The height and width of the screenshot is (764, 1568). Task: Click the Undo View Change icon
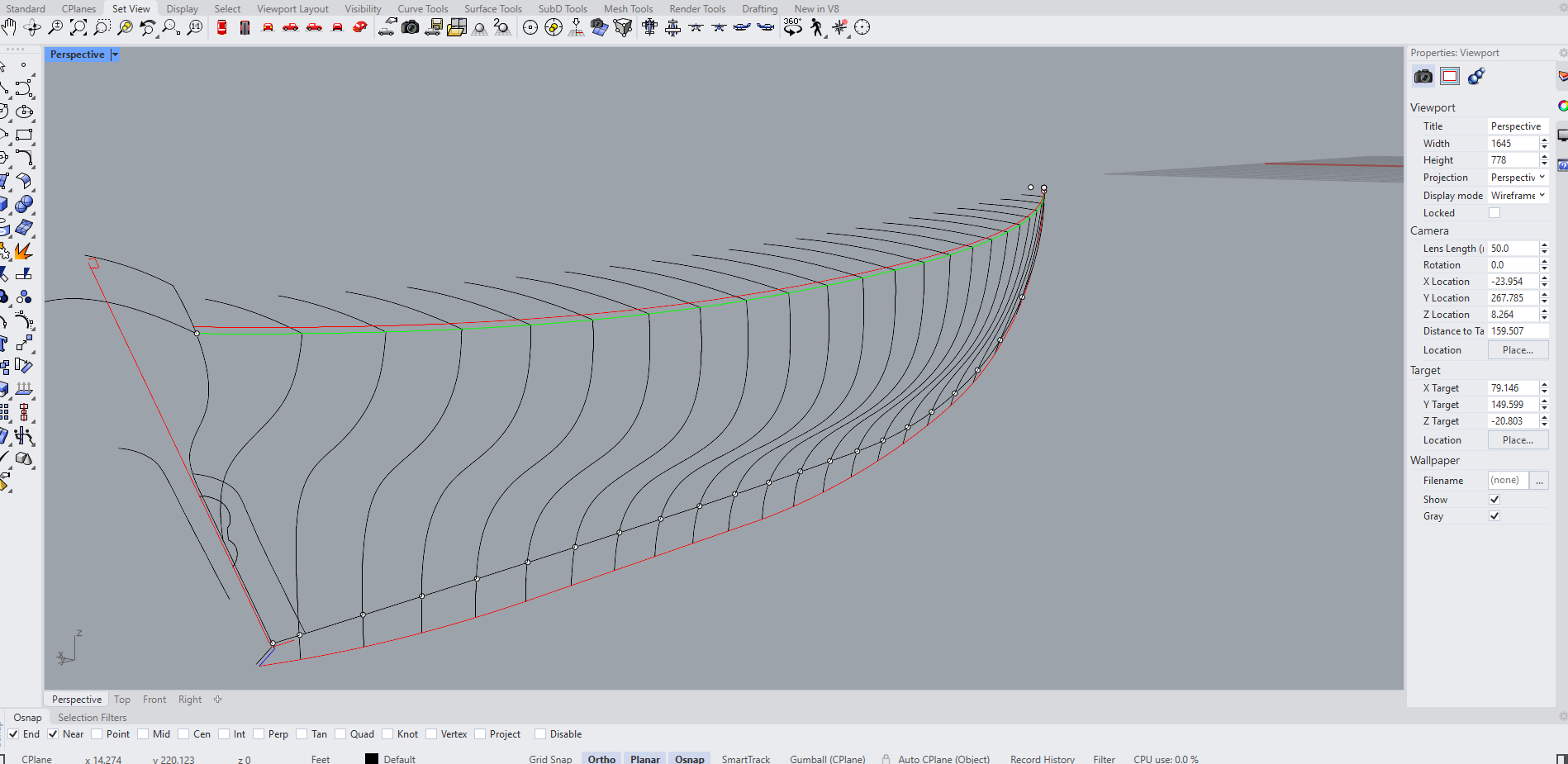(148, 27)
